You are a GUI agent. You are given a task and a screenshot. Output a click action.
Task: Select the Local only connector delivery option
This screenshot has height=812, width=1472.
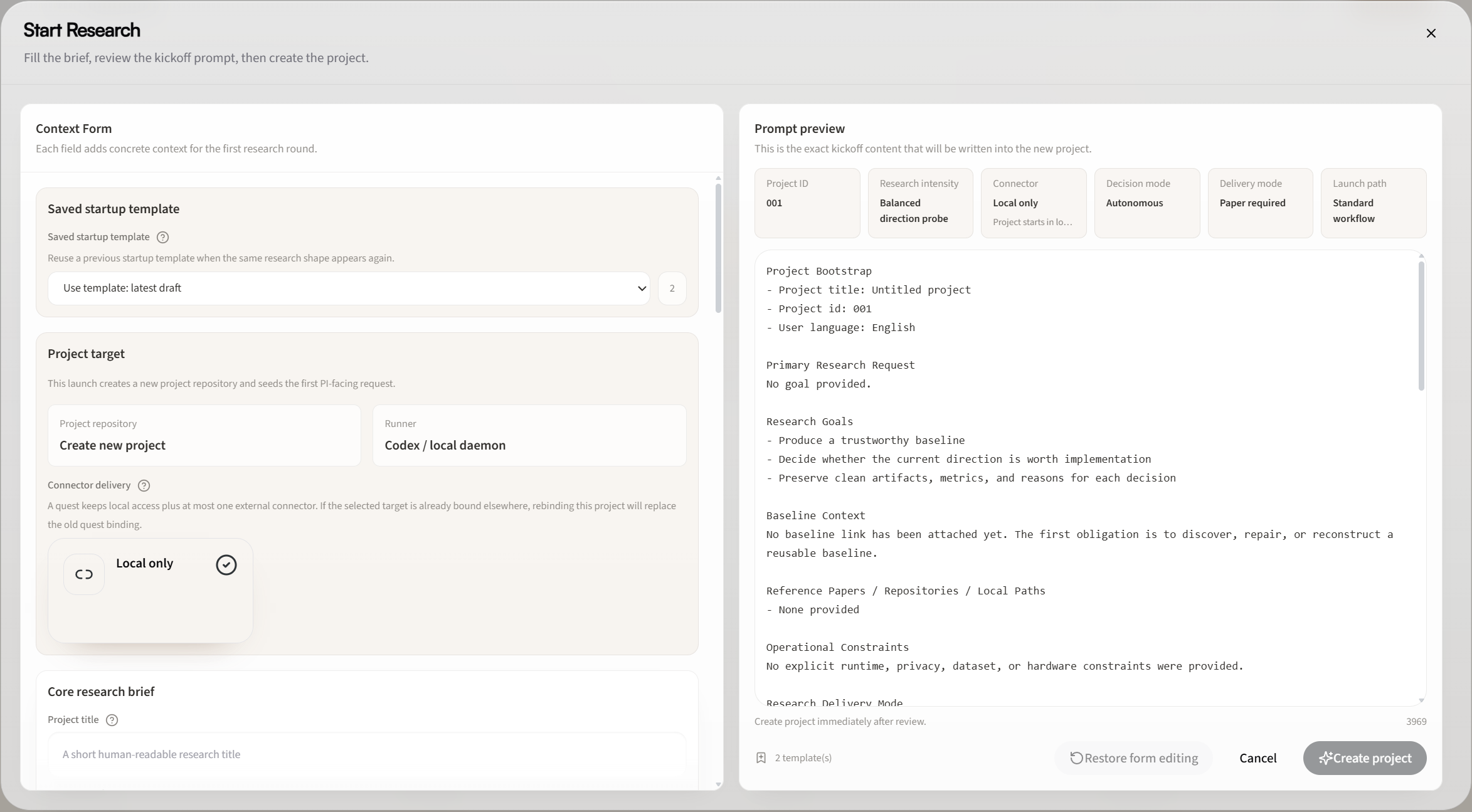point(150,590)
